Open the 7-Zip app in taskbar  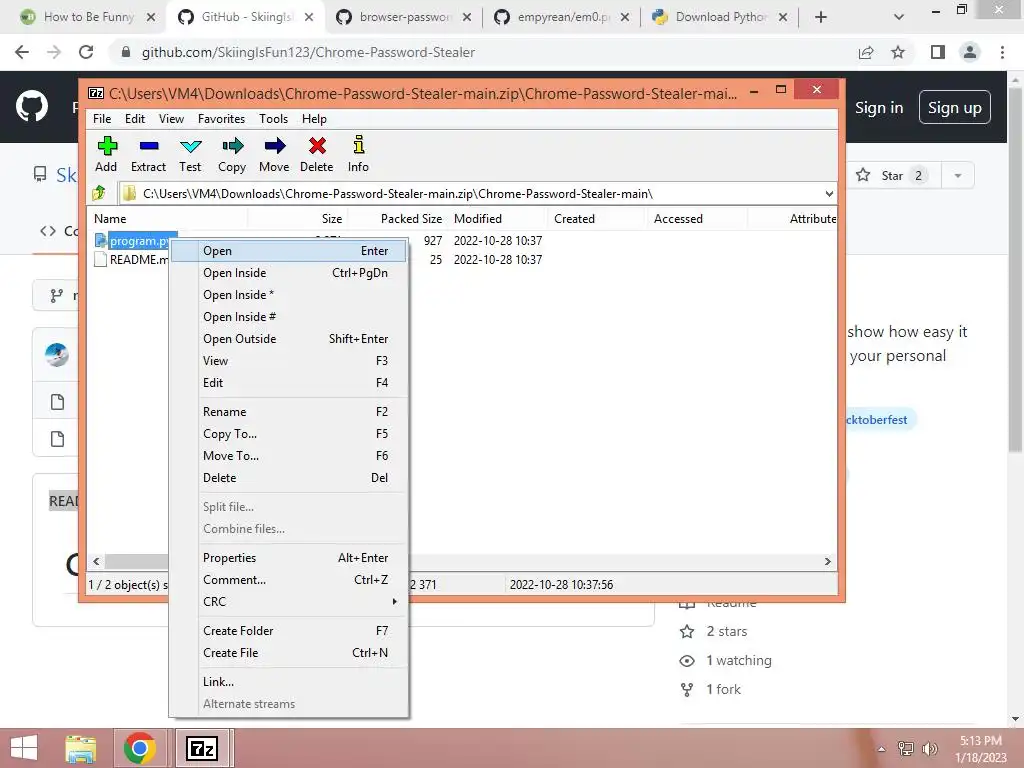(x=202, y=748)
